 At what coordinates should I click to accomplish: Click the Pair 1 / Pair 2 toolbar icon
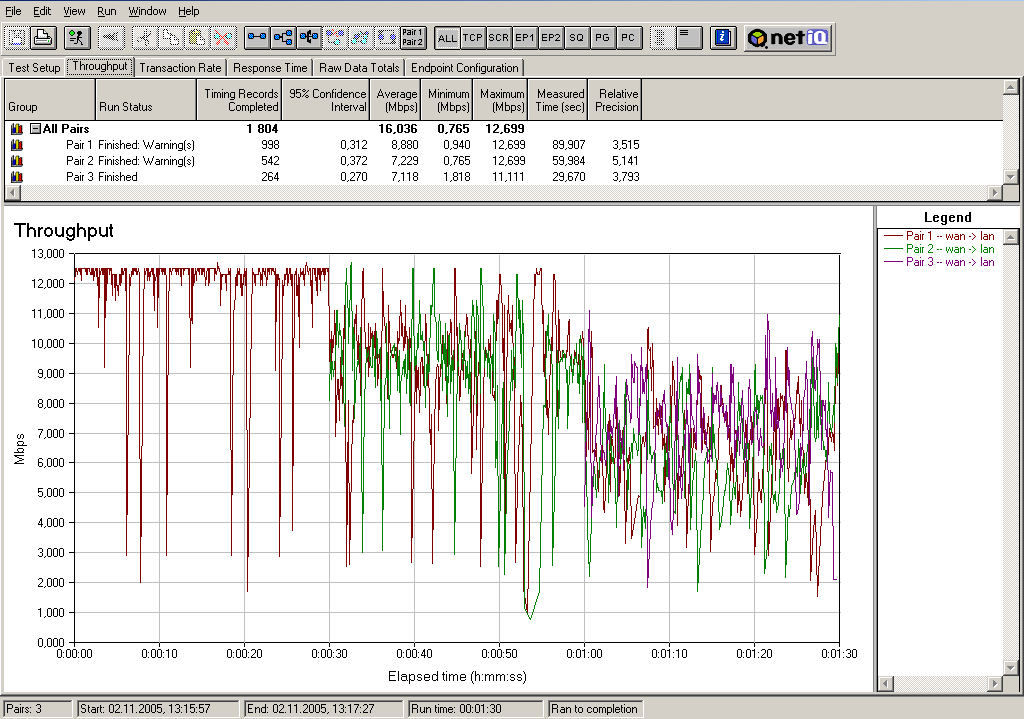[412, 38]
